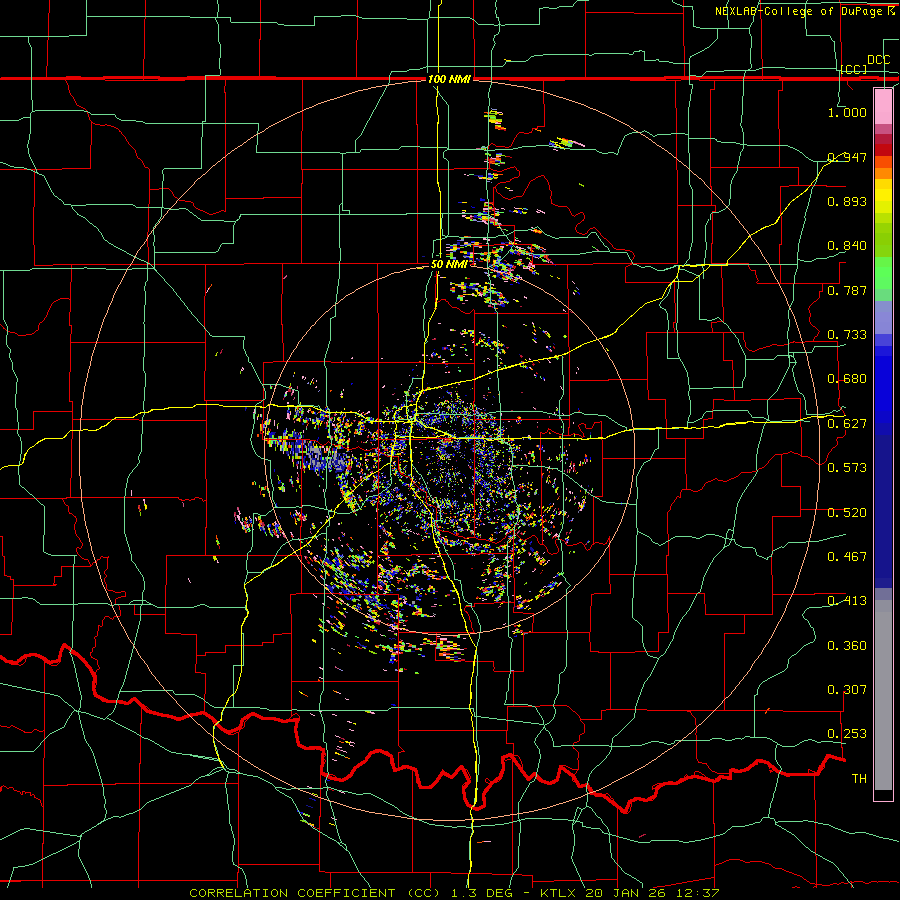This screenshot has height=900, width=900.
Task: Click the 0.573 scale value
Action: 847,468
